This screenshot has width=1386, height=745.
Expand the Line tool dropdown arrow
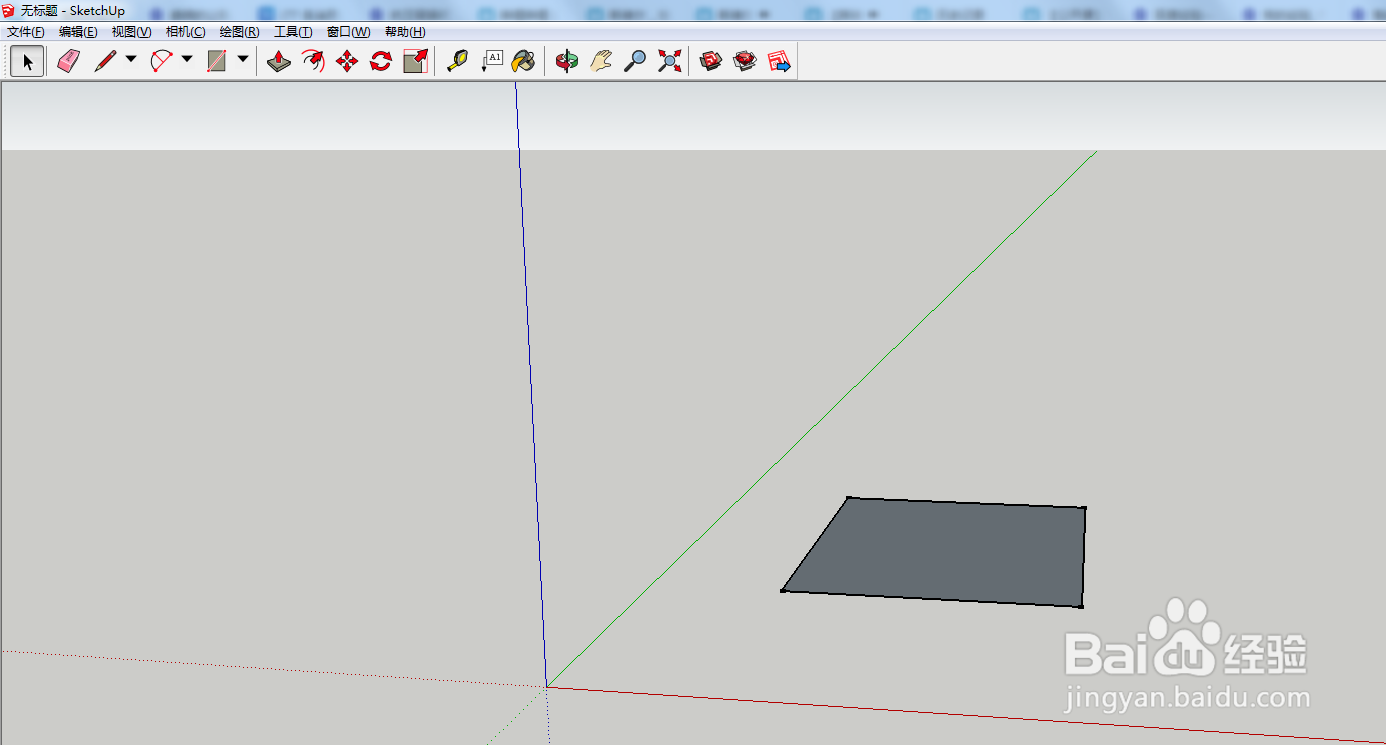[x=131, y=60]
